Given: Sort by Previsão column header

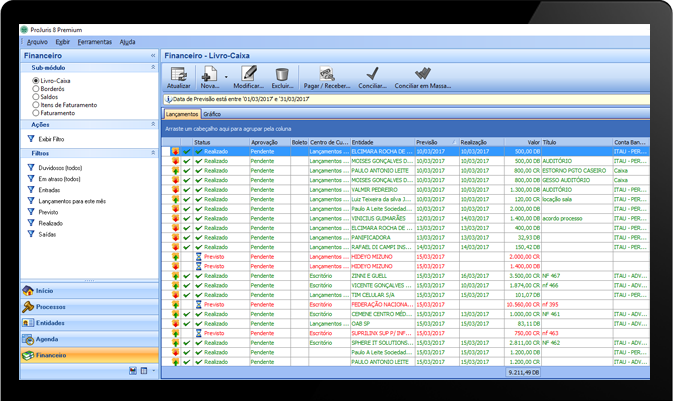Looking at the screenshot, I should point(436,142).
